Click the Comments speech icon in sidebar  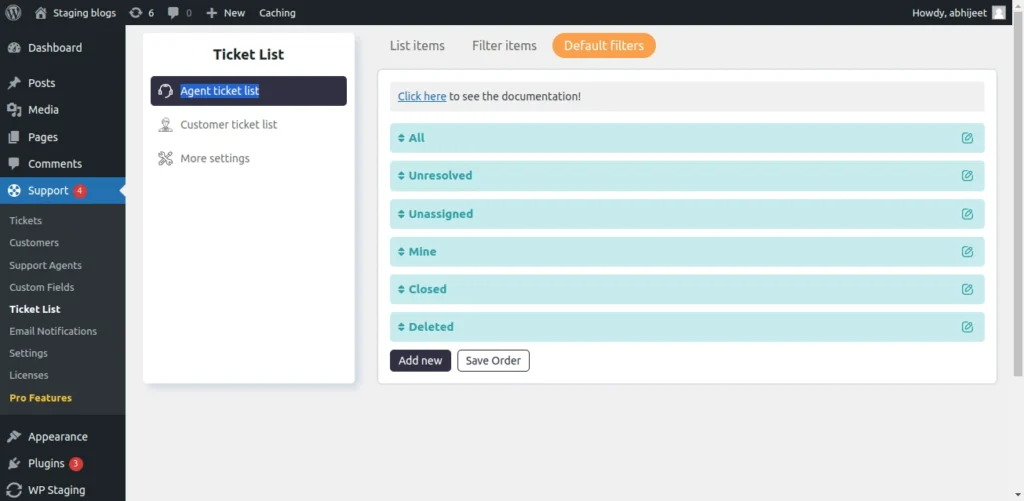[x=14, y=164]
